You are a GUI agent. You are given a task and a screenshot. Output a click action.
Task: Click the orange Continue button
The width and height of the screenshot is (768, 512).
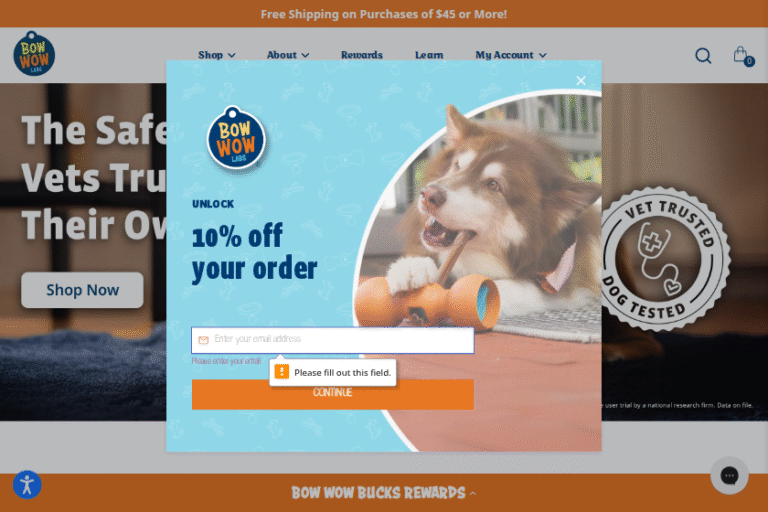333,394
